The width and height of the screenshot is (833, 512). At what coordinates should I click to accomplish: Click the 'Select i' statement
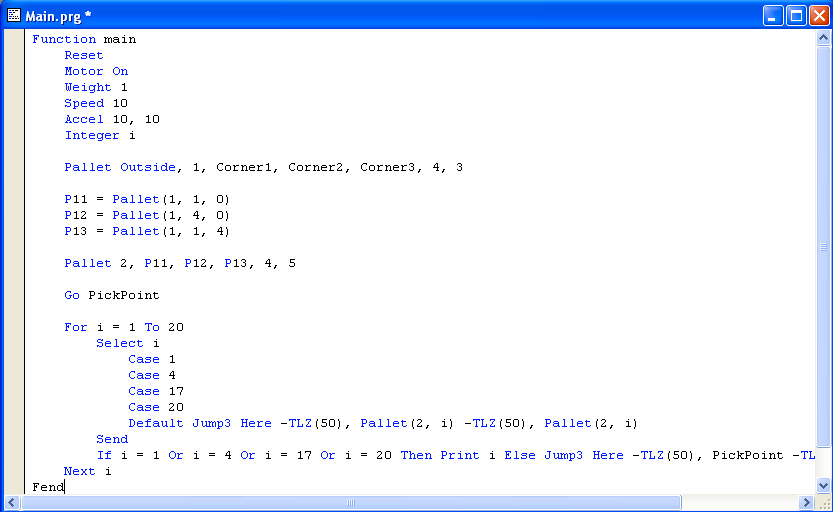128,343
